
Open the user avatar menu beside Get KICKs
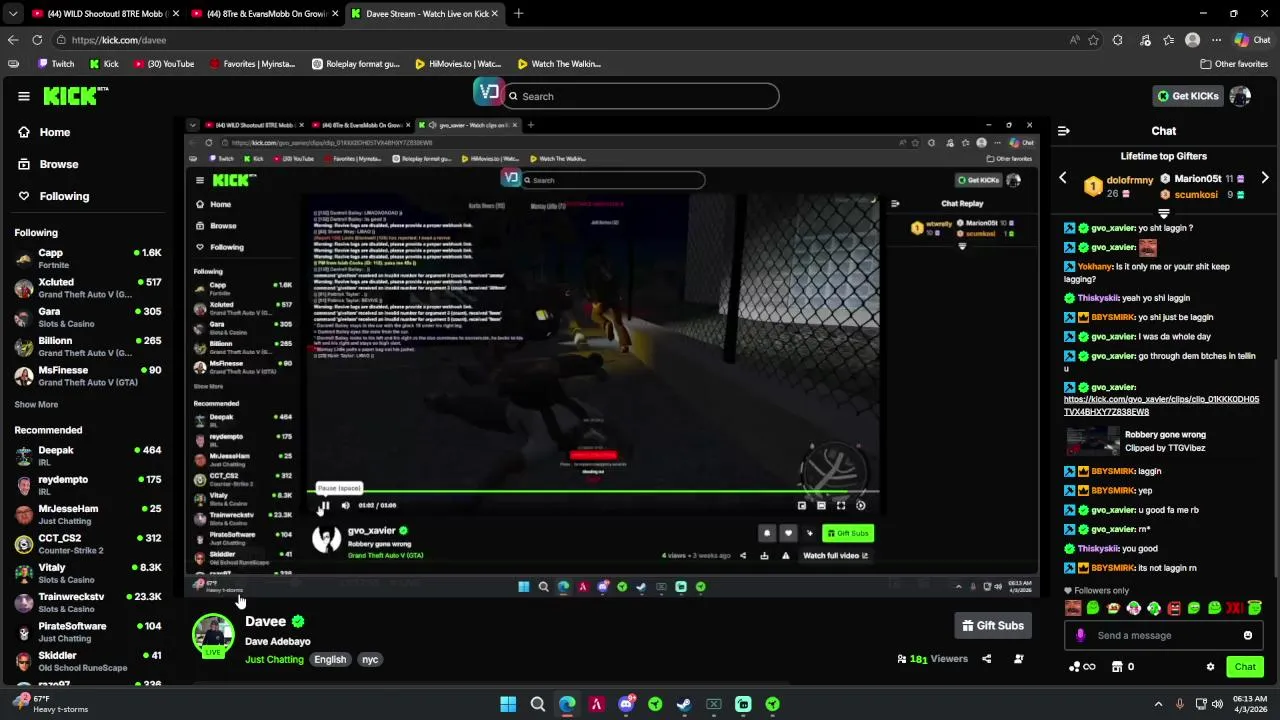click(x=1240, y=96)
